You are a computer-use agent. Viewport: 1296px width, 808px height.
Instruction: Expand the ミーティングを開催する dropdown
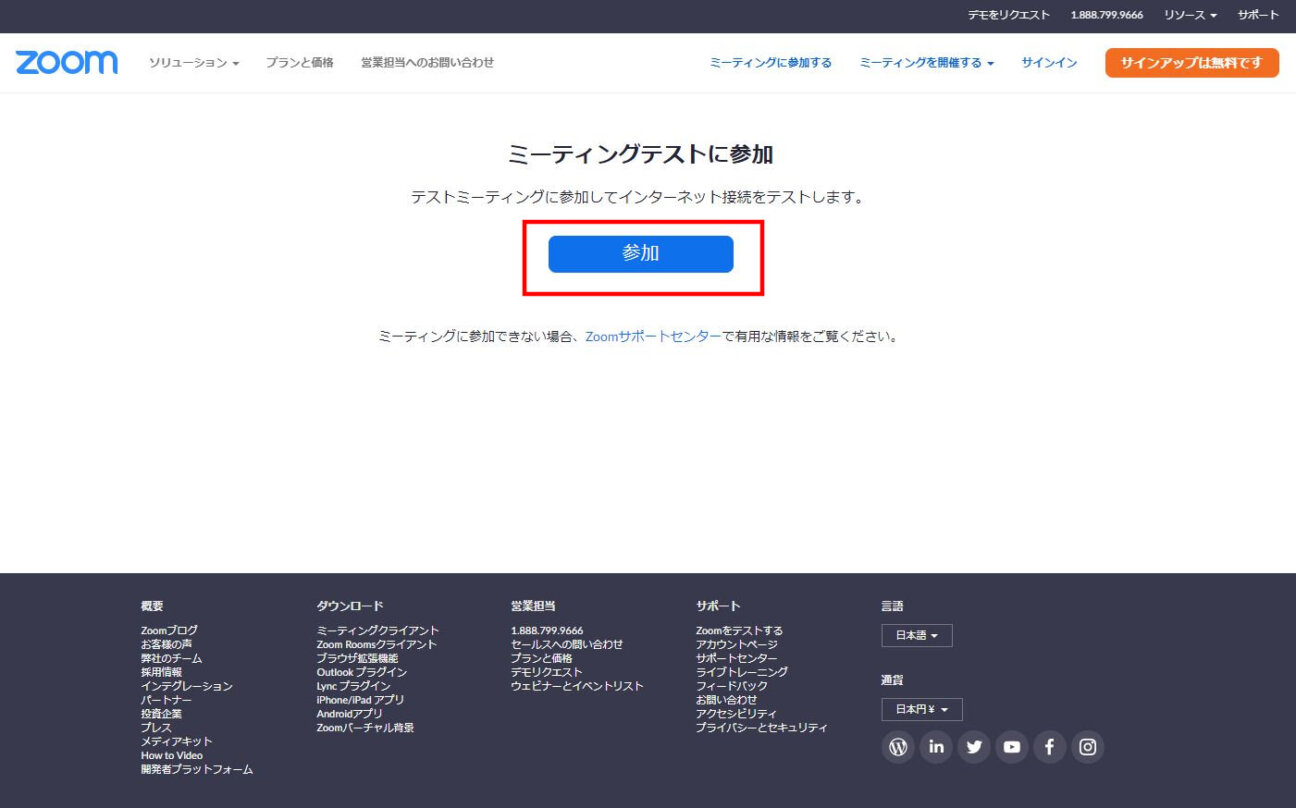coord(927,63)
